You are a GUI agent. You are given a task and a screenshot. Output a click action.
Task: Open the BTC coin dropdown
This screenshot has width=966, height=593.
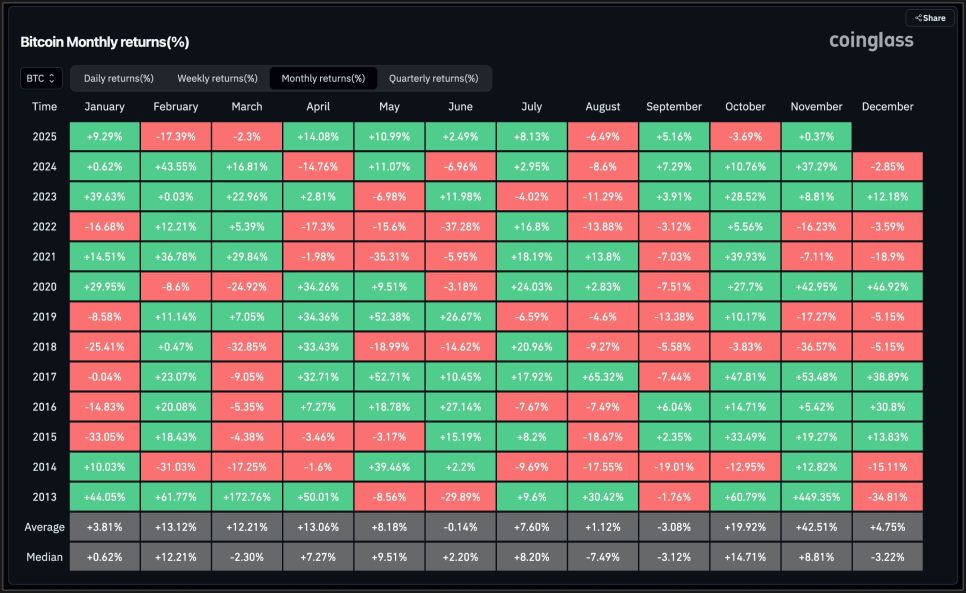(x=41, y=78)
